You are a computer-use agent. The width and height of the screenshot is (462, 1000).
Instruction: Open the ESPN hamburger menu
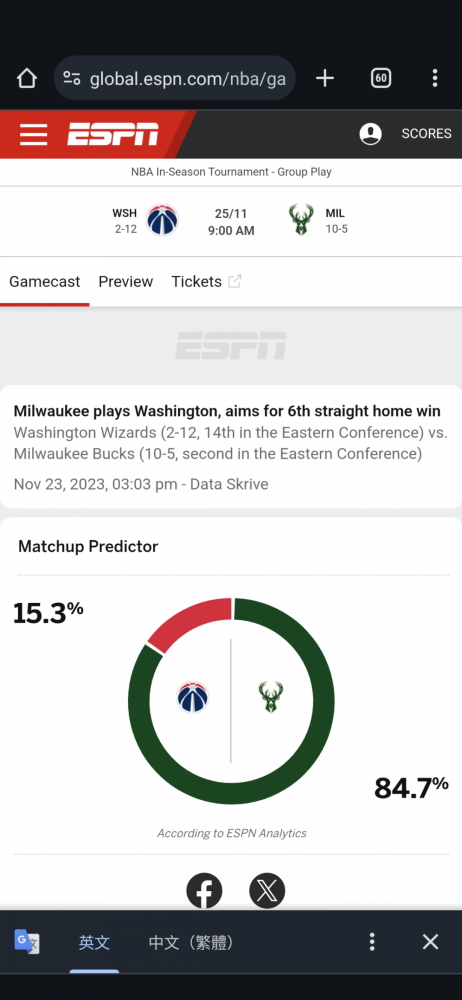pyautogui.click(x=33, y=135)
